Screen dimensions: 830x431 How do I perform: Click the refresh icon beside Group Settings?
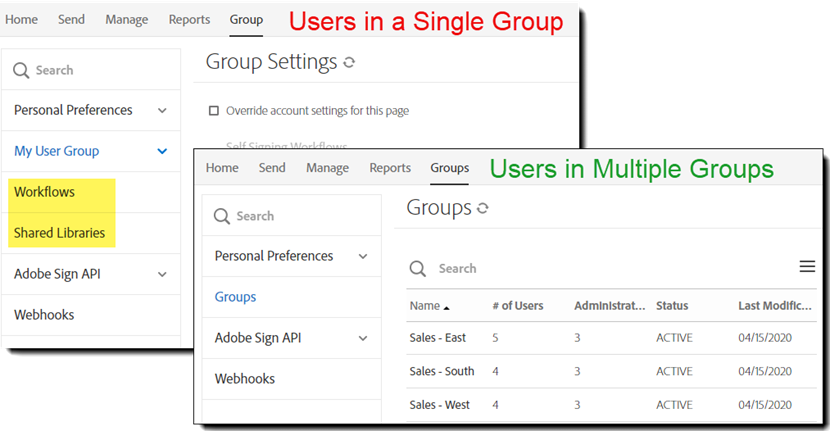click(x=349, y=63)
